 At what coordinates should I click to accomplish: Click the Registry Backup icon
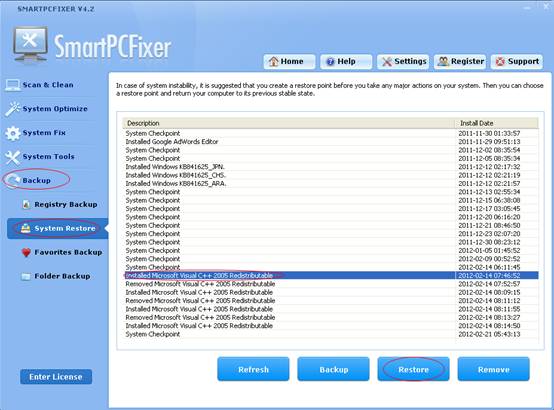coord(26,204)
